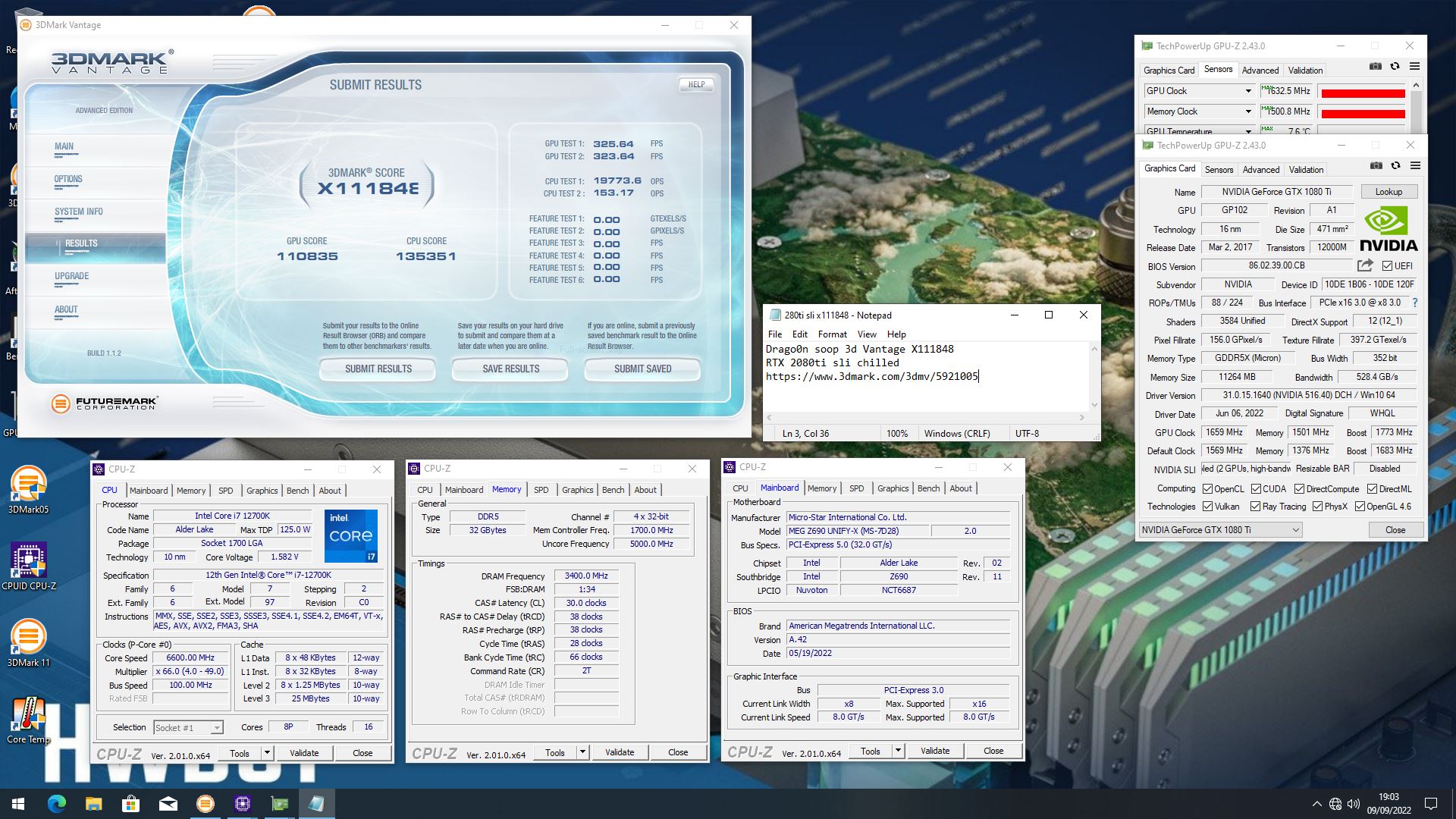This screenshot has width=1456, height=819.
Task: Show hidden system tray icons
Action: tap(1316, 804)
